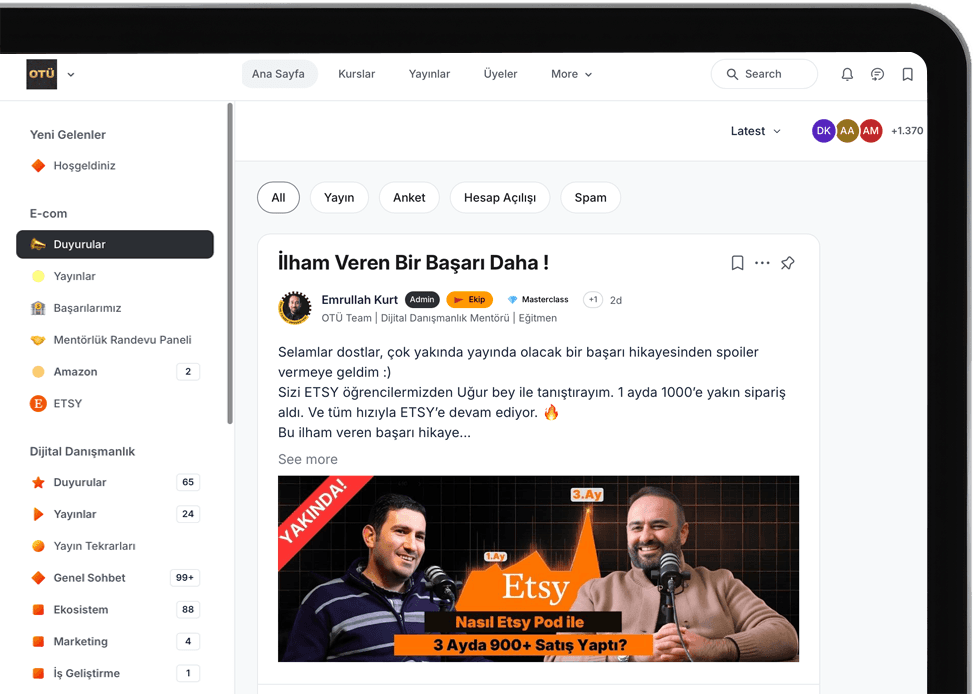This screenshot has height=694, width=973.
Task: Click the sidebar vertical scrollbar
Action: tap(230, 264)
